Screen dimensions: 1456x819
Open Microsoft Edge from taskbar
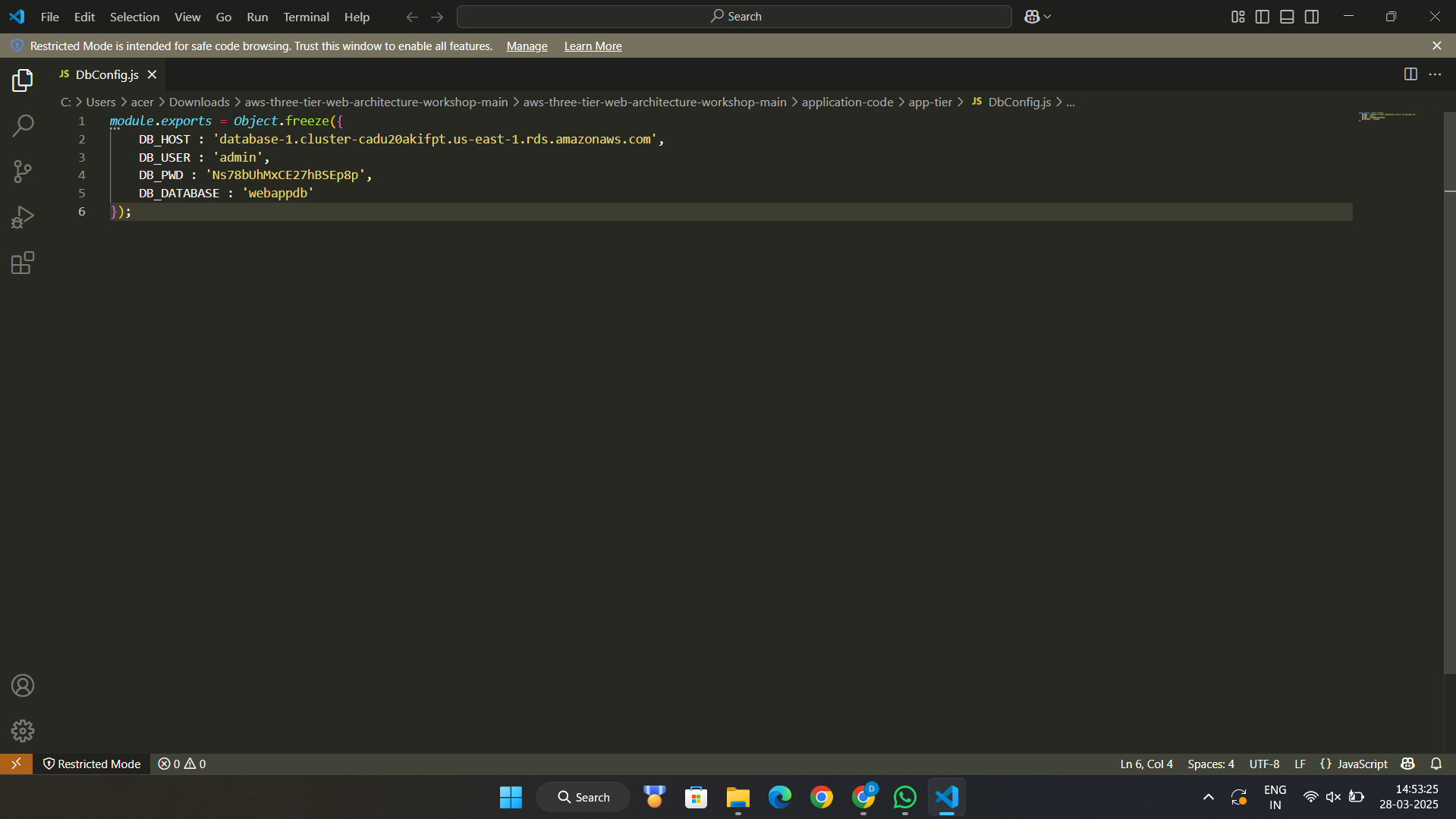point(779,797)
